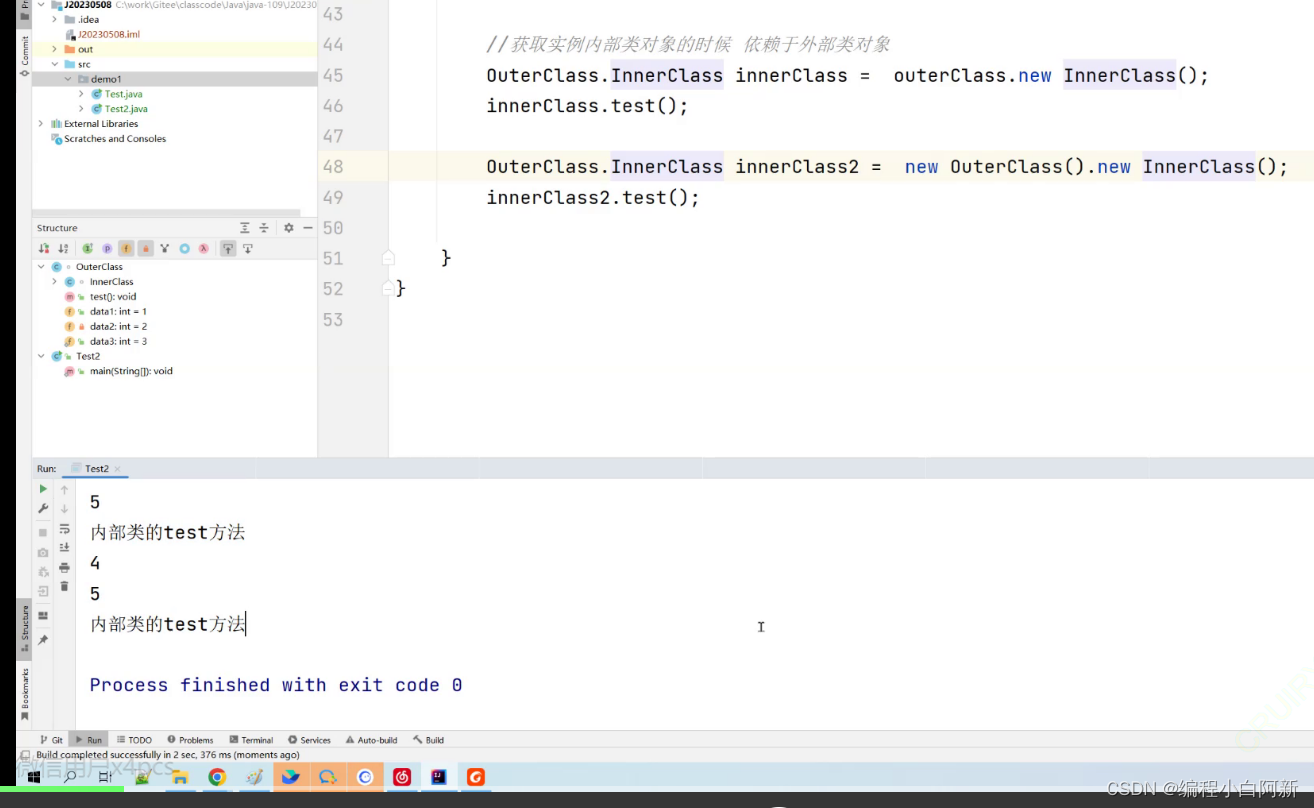Toggle show properties (P) in Structure

[107, 248]
